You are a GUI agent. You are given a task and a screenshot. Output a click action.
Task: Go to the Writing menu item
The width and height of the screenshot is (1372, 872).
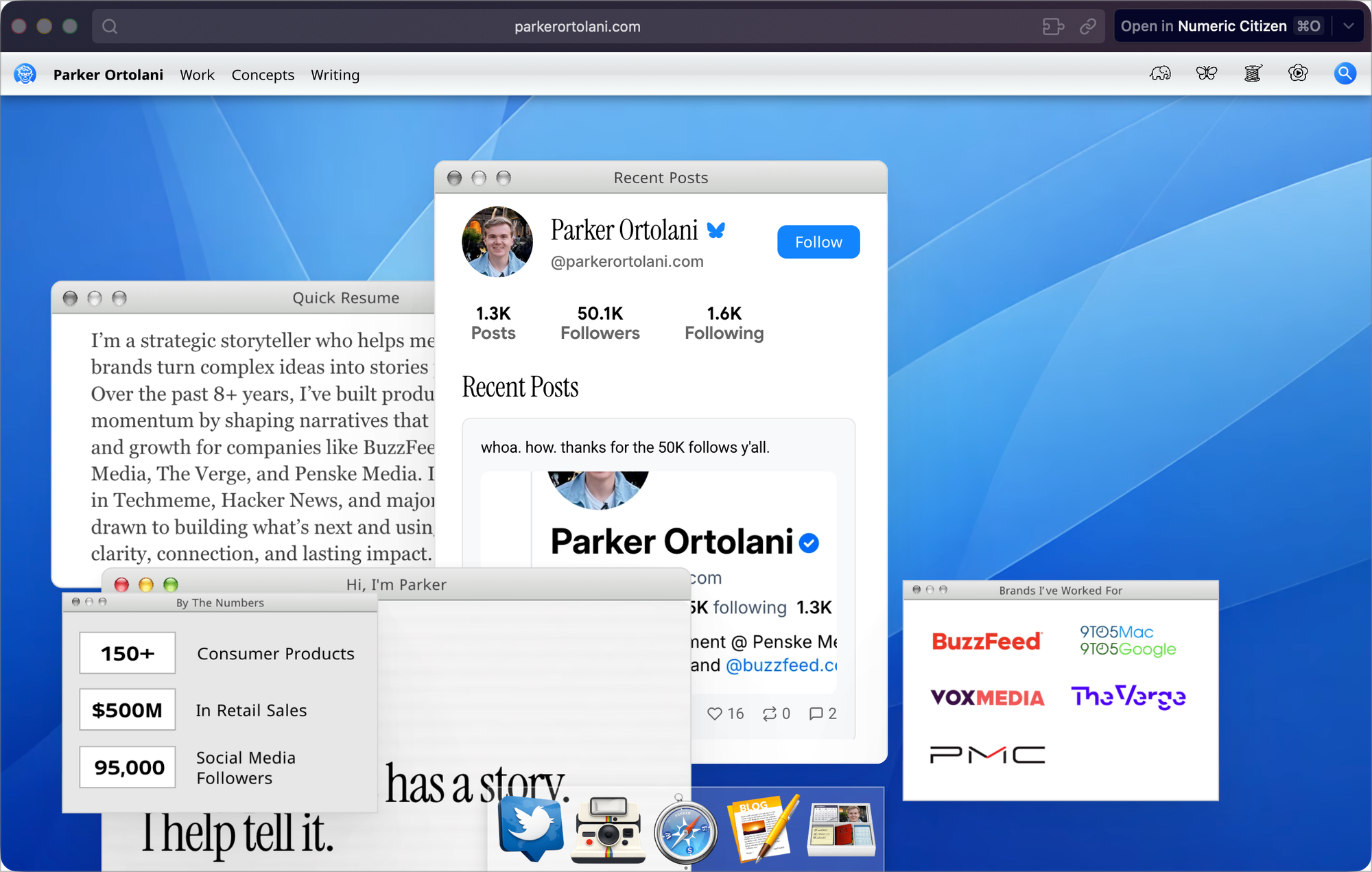click(x=335, y=75)
